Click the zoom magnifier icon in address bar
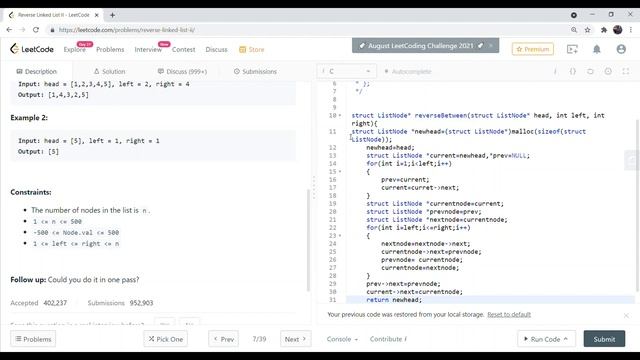The height and width of the screenshot is (360, 640). (574, 30)
